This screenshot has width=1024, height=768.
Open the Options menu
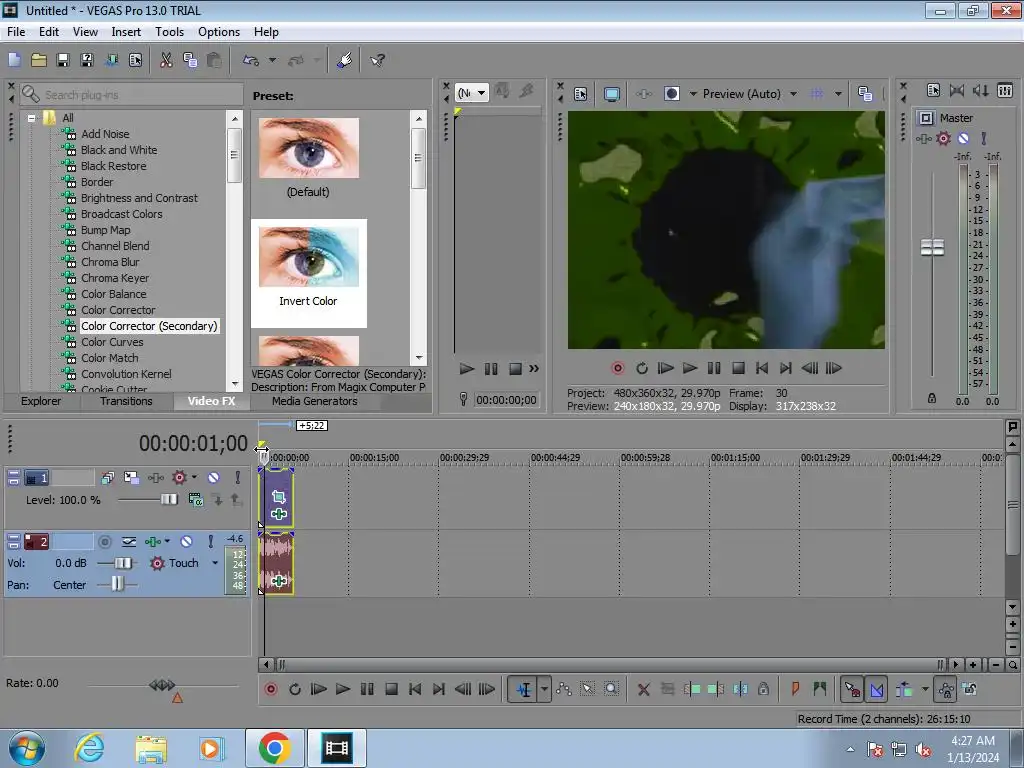pyautogui.click(x=219, y=32)
